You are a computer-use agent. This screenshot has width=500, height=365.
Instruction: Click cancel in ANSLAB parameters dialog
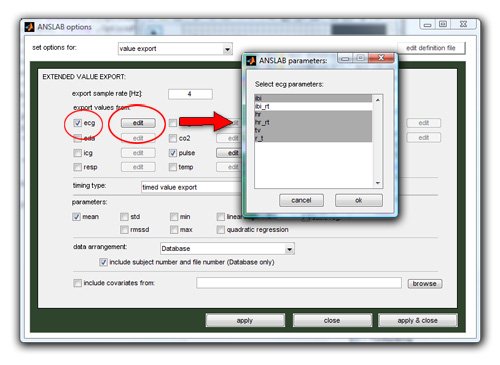(x=301, y=200)
